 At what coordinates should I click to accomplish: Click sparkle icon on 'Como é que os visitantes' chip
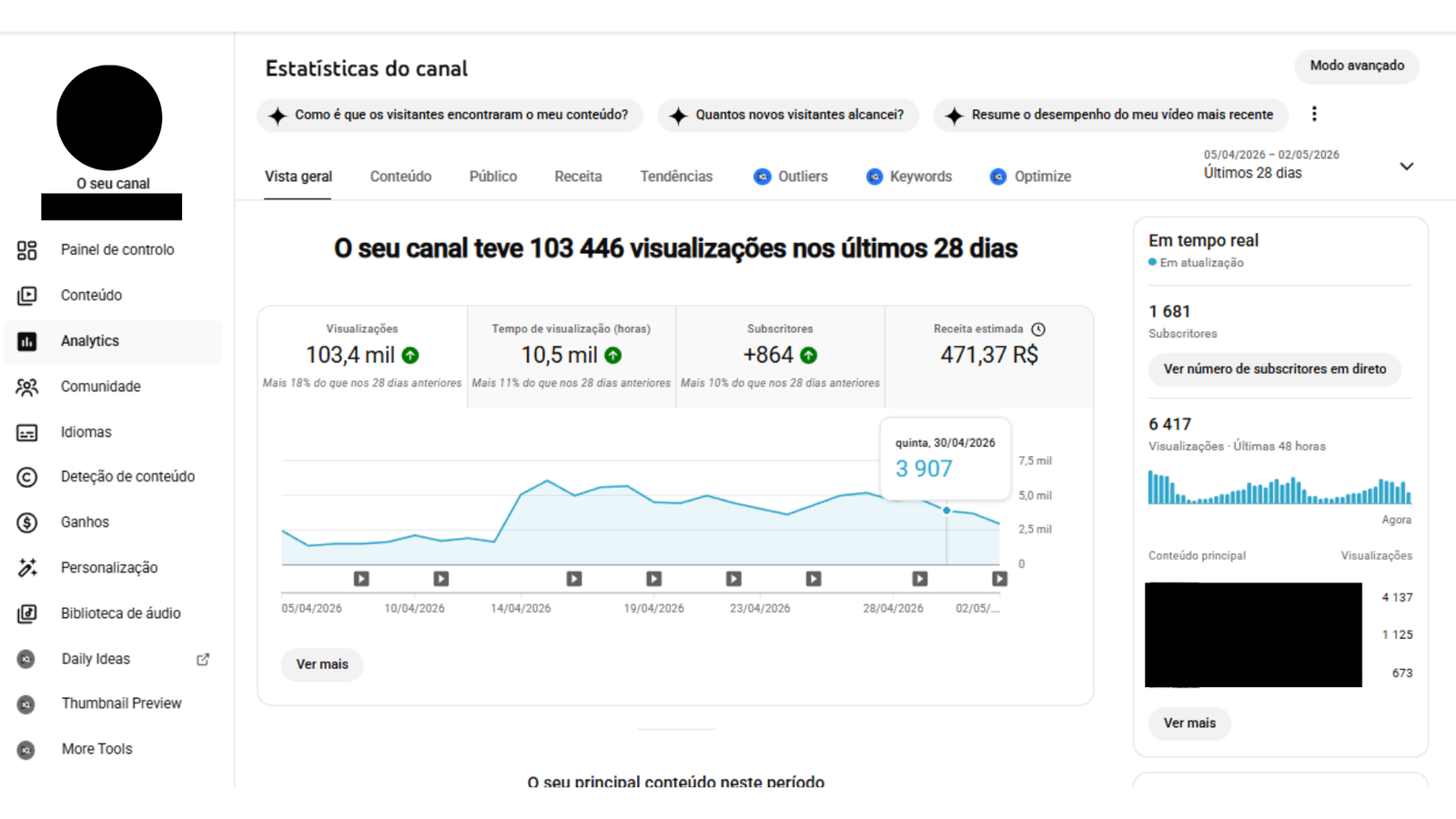point(278,116)
